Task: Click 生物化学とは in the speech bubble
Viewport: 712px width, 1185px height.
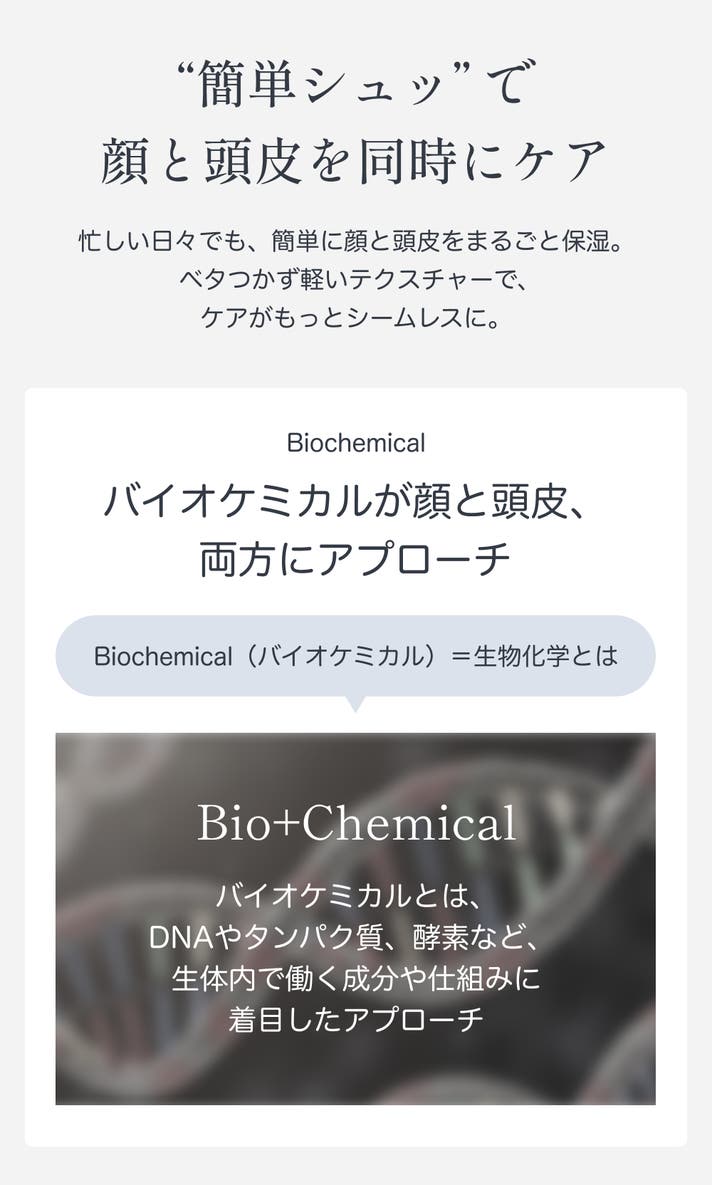Action: click(x=546, y=656)
